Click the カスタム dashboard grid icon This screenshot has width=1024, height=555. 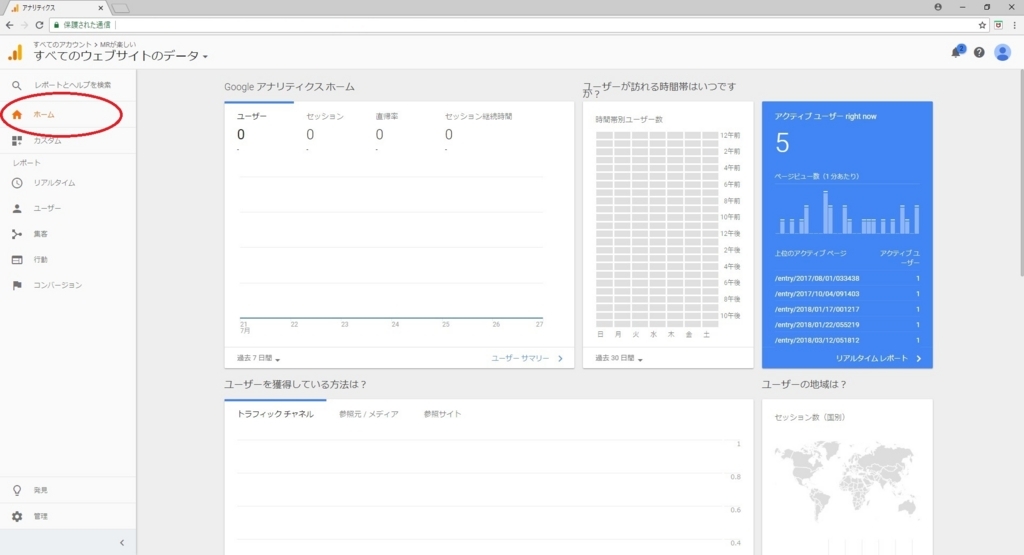(x=17, y=140)
